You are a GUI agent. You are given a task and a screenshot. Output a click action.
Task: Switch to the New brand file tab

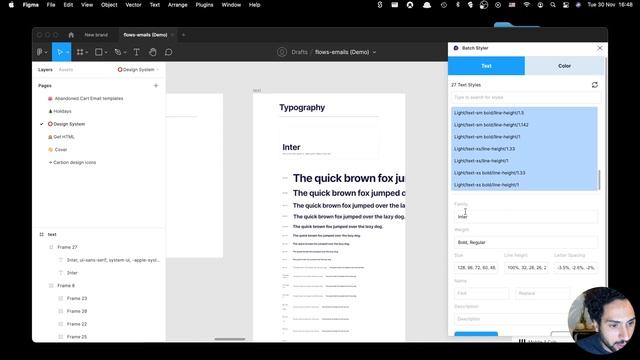pyautogui.click(x=96, y=35)
